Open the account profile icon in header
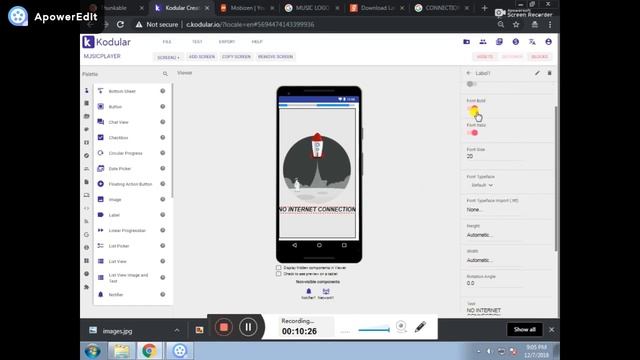 pyautogui.click(x=548, y=42)
